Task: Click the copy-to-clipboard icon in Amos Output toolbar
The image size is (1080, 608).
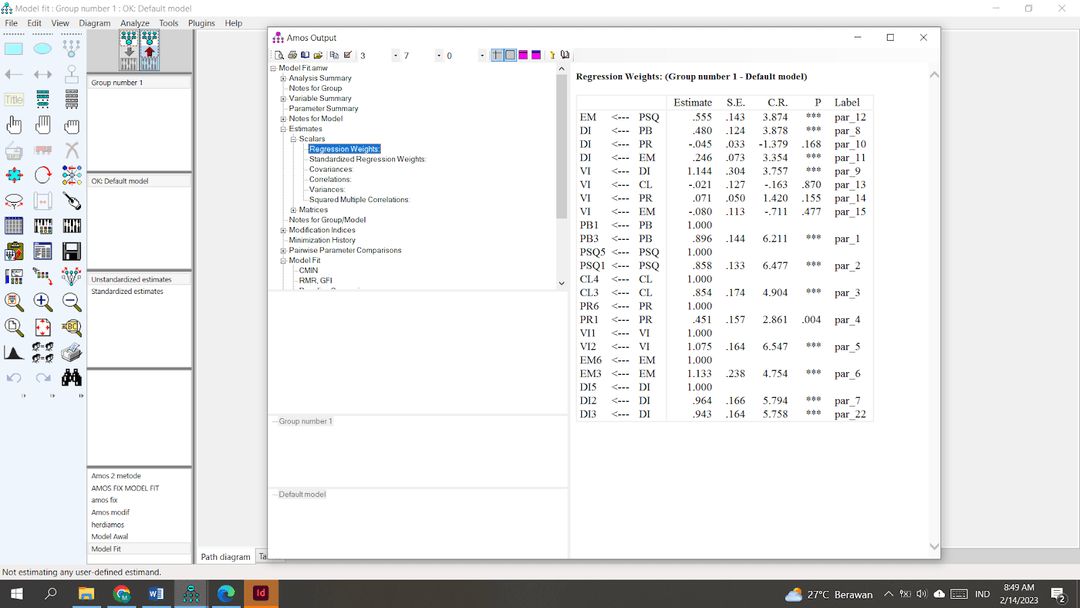Action: click(x=334, y=55)
